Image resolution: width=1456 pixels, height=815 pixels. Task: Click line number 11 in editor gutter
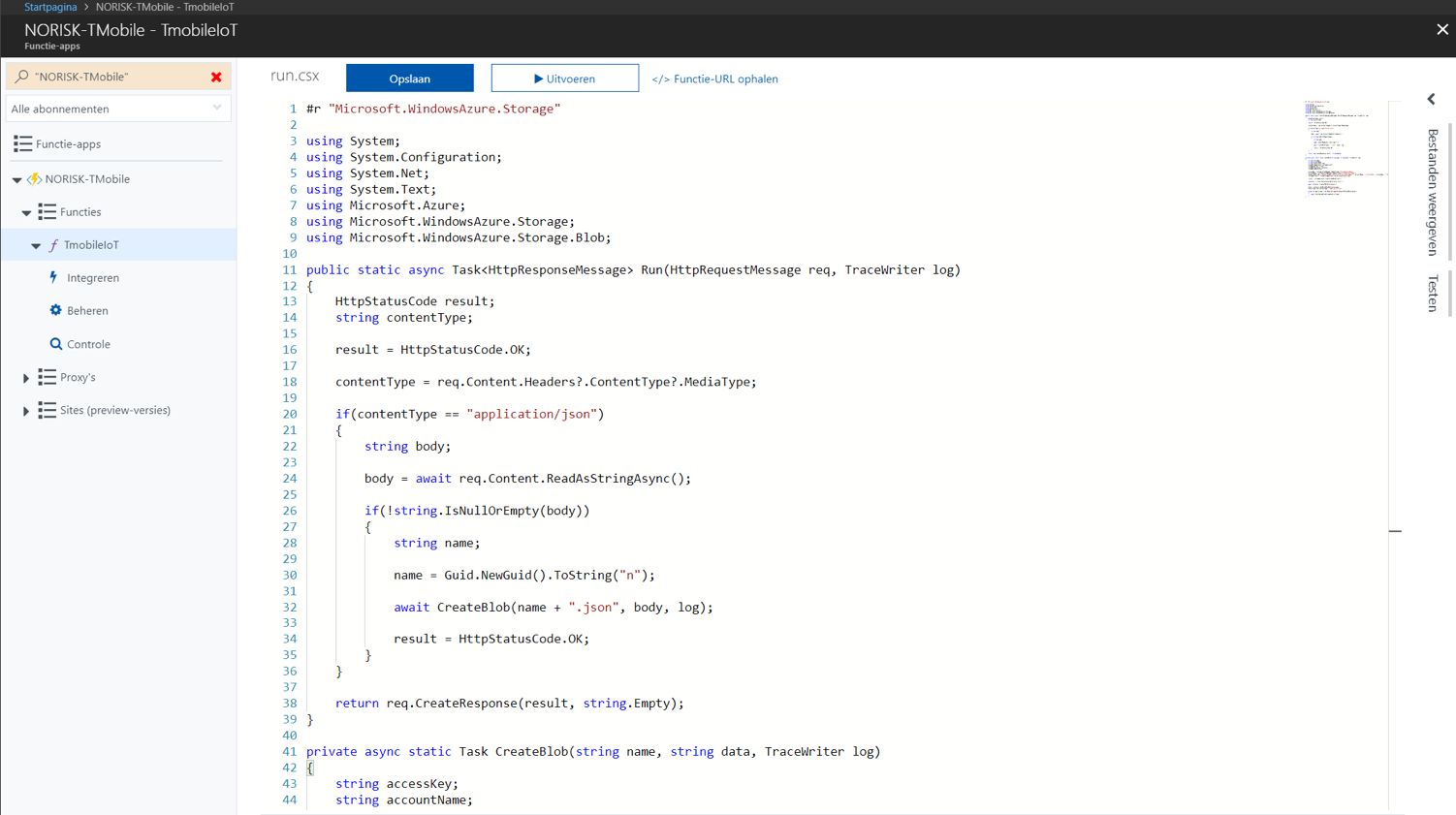click(x=289, y=270)
